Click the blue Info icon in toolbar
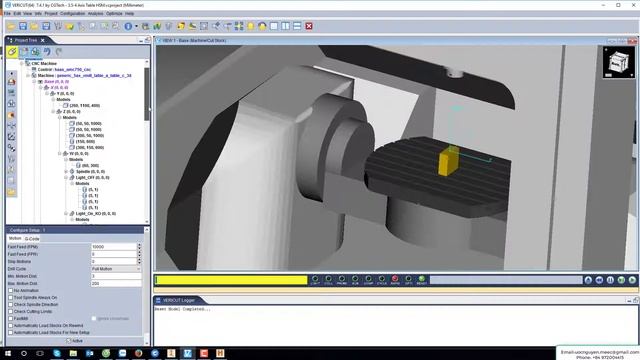 click(128, 26)
